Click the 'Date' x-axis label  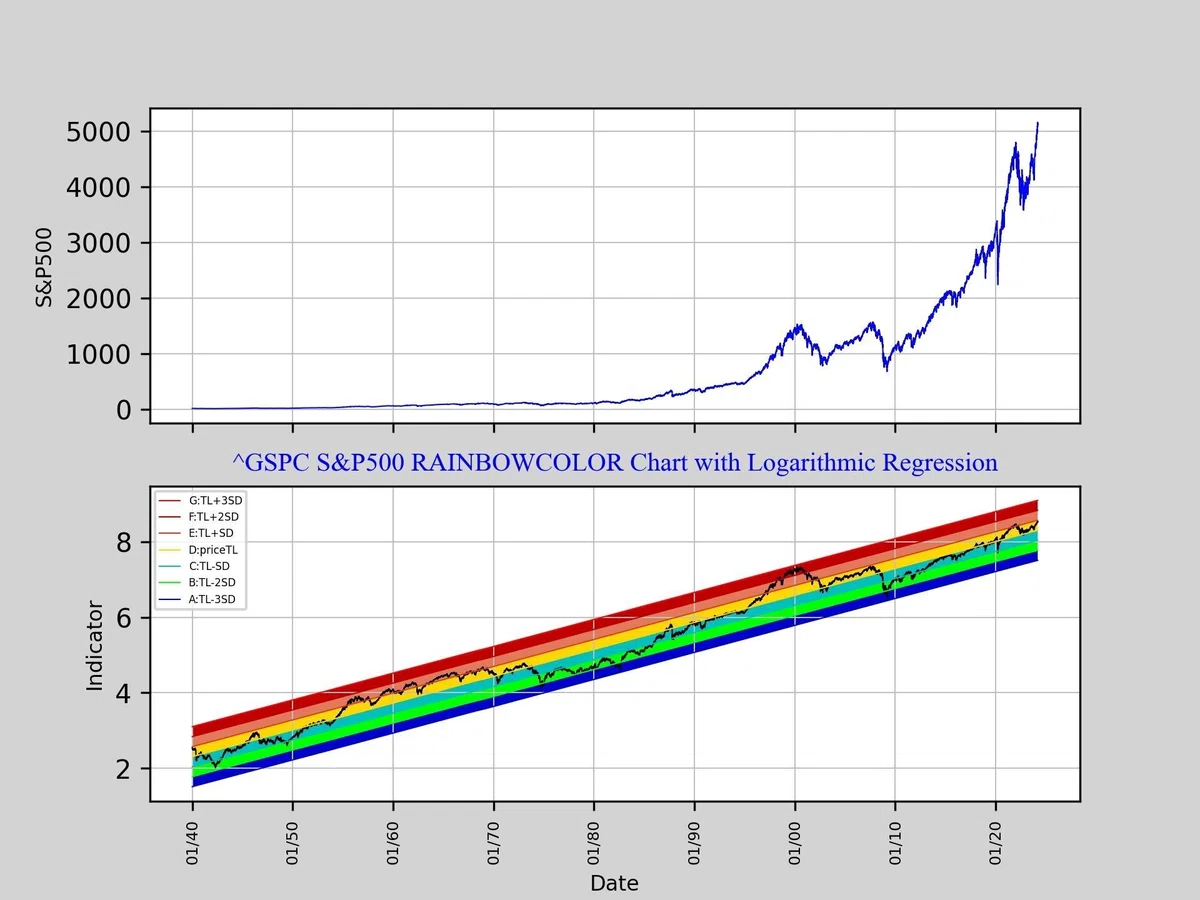(614, 883)
